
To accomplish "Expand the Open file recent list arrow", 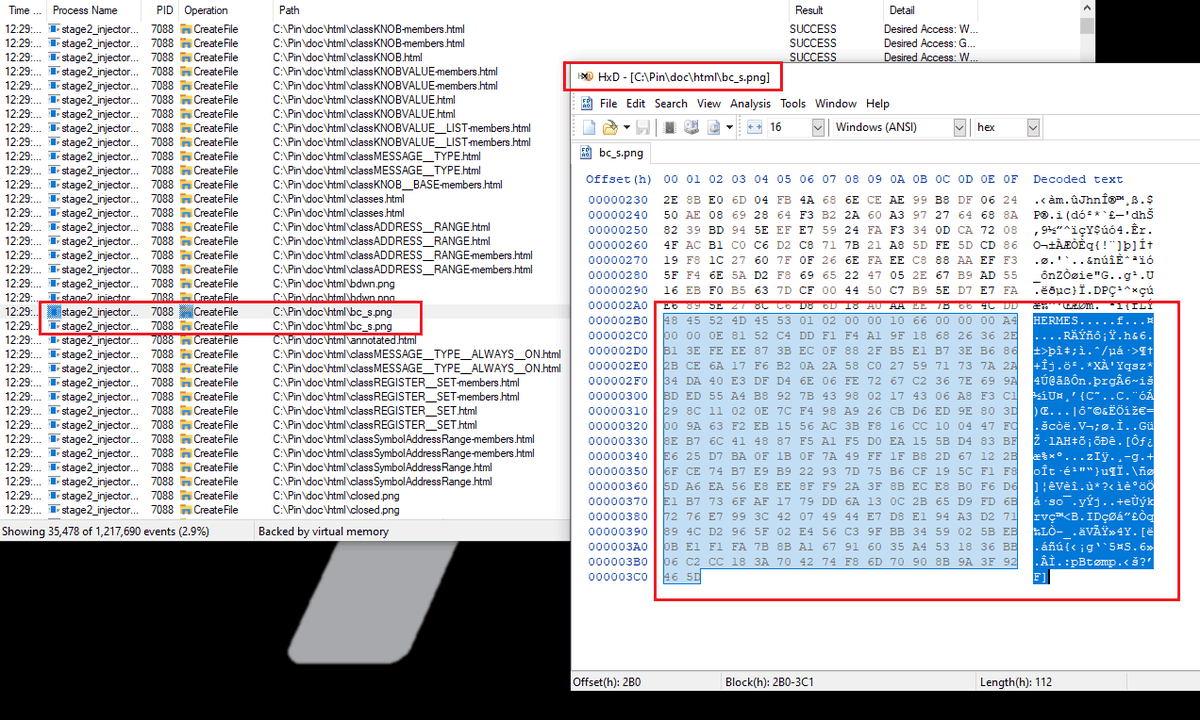I will (x=626, y=127).
